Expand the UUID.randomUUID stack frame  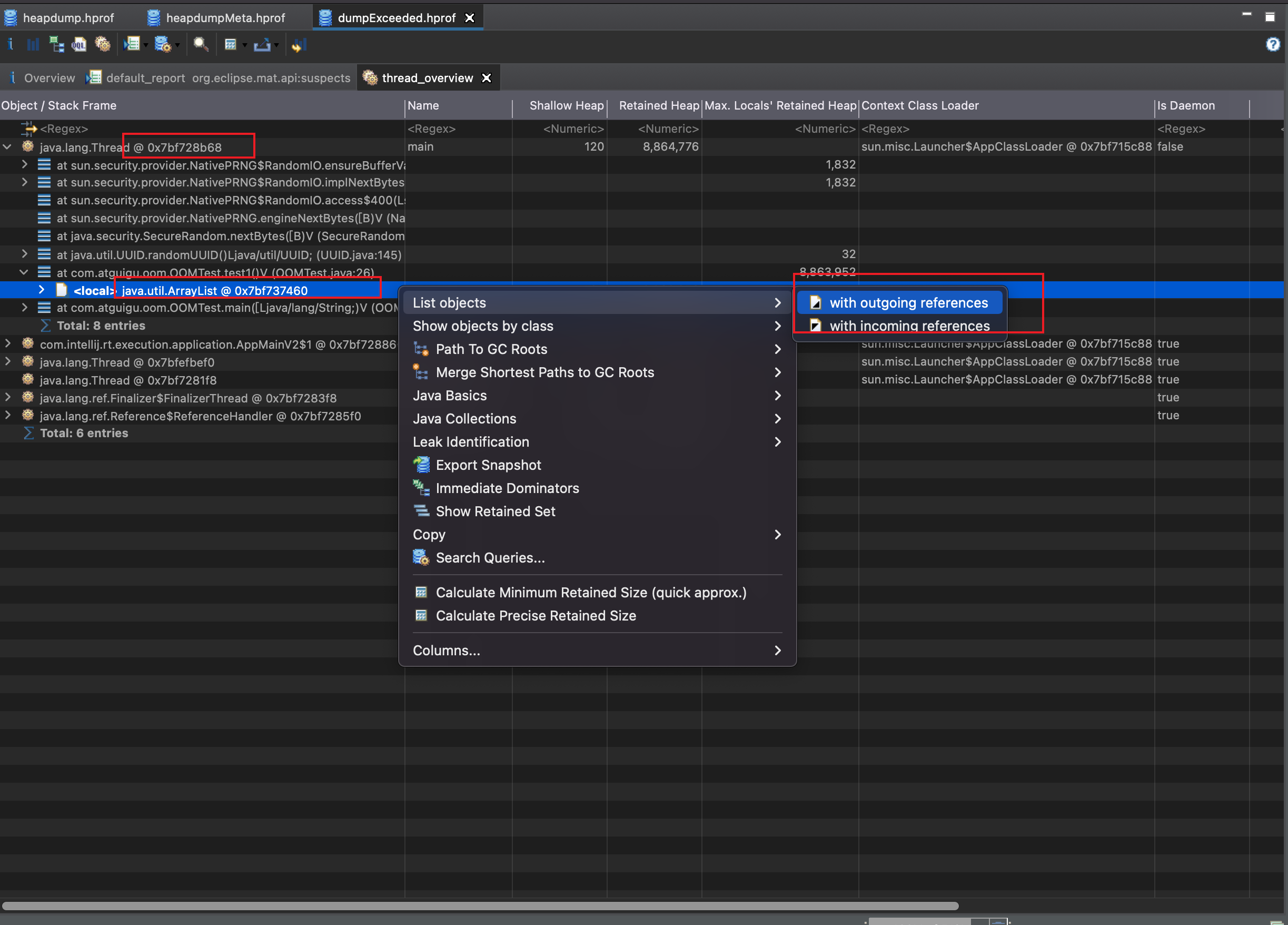point(24,254)
